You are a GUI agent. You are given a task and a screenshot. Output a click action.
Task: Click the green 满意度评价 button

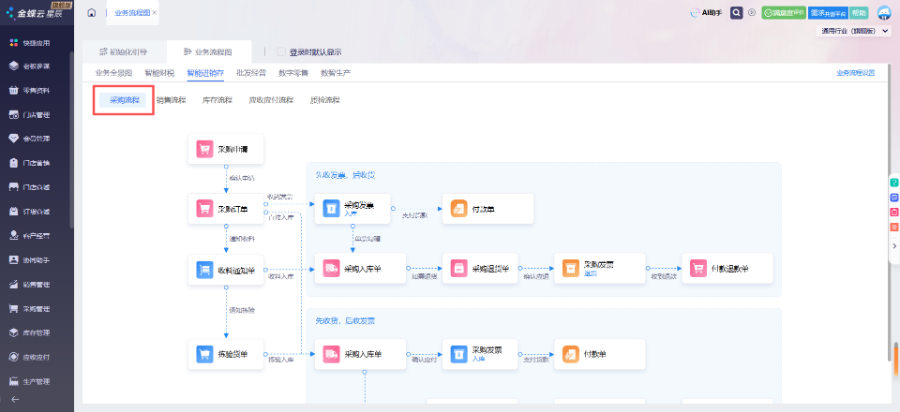pos(783,13)
